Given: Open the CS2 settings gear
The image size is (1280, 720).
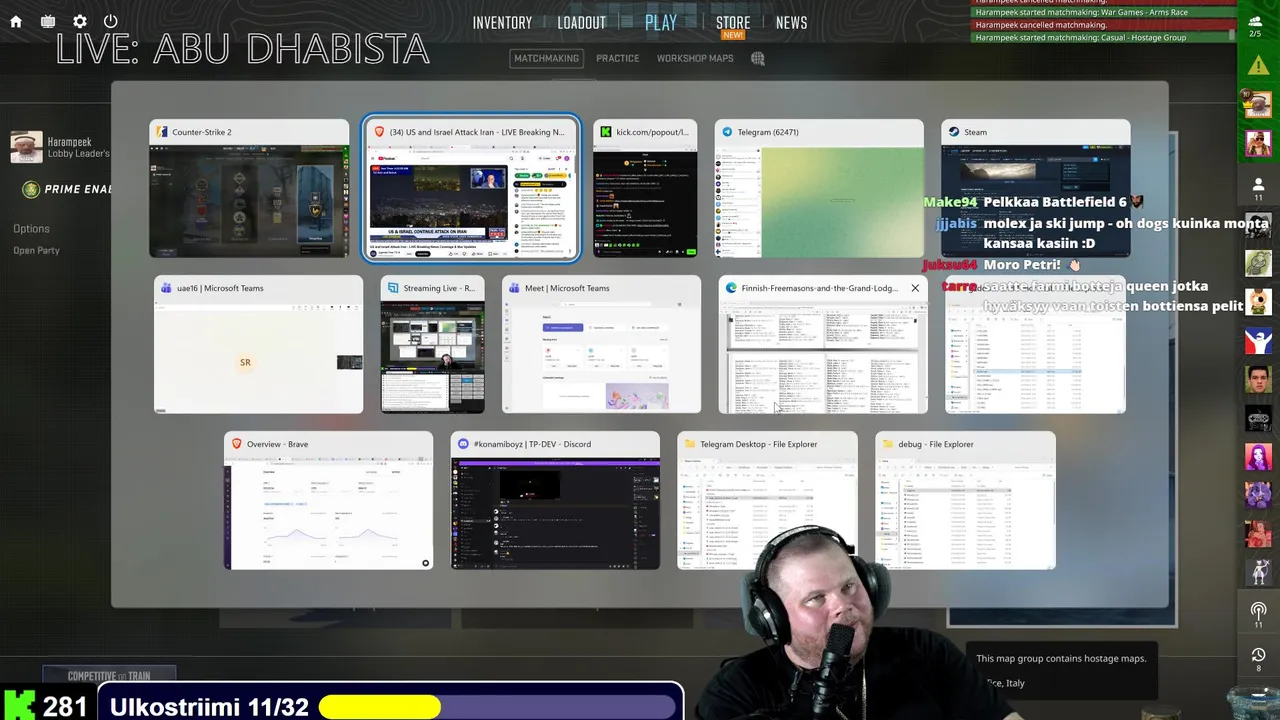Looking at the screenshot, I should [x=80, y=21].
